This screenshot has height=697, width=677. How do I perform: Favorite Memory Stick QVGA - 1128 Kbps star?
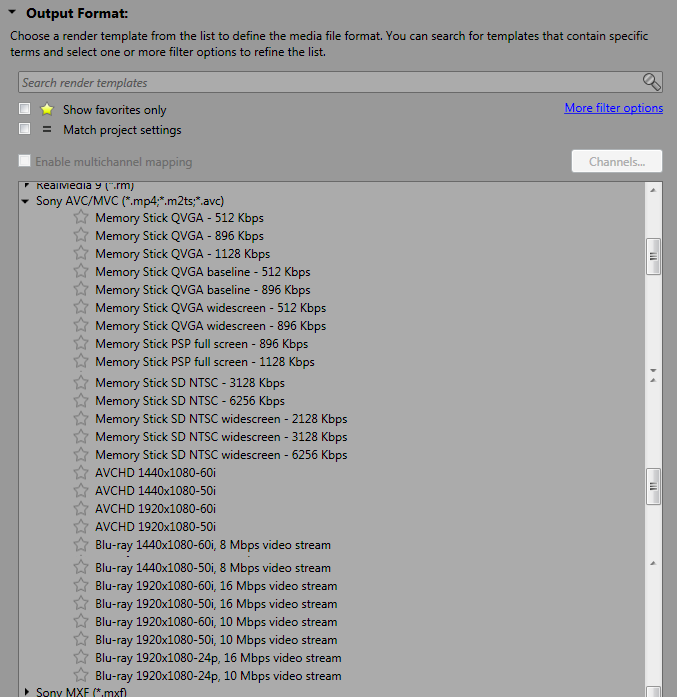(x=81, y=253)
